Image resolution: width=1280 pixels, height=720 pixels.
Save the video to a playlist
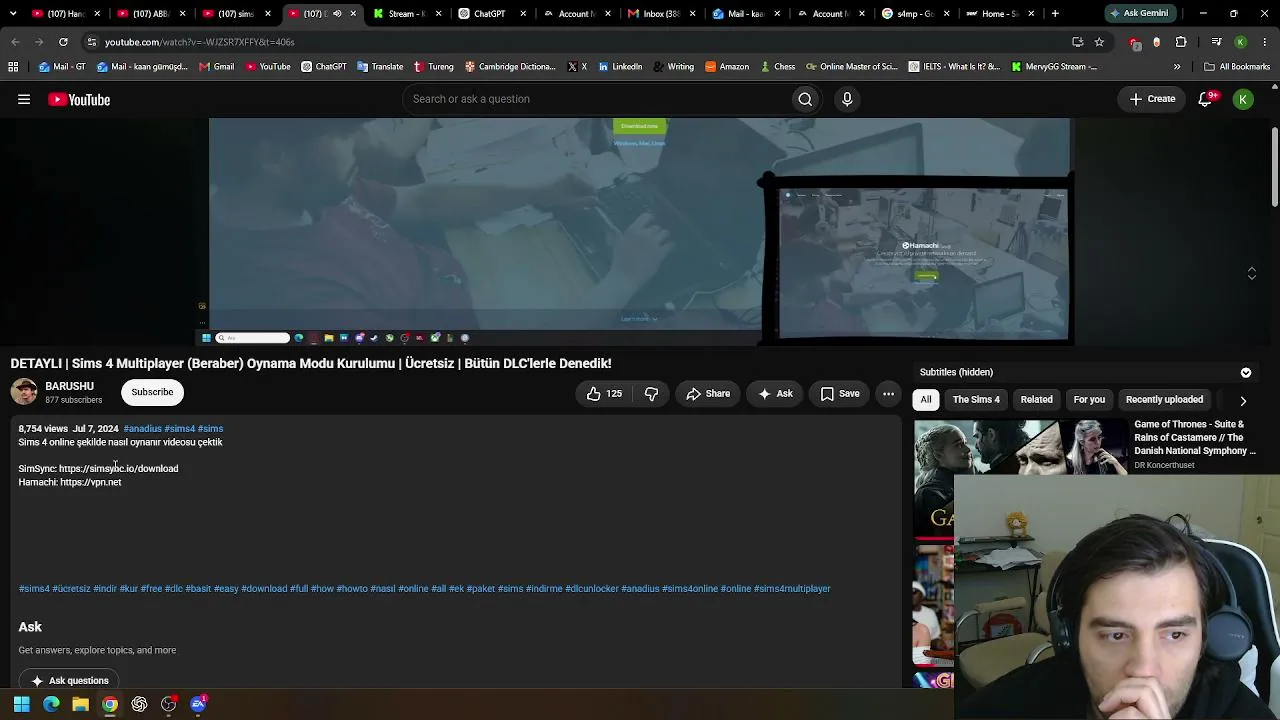coord(840,394)
